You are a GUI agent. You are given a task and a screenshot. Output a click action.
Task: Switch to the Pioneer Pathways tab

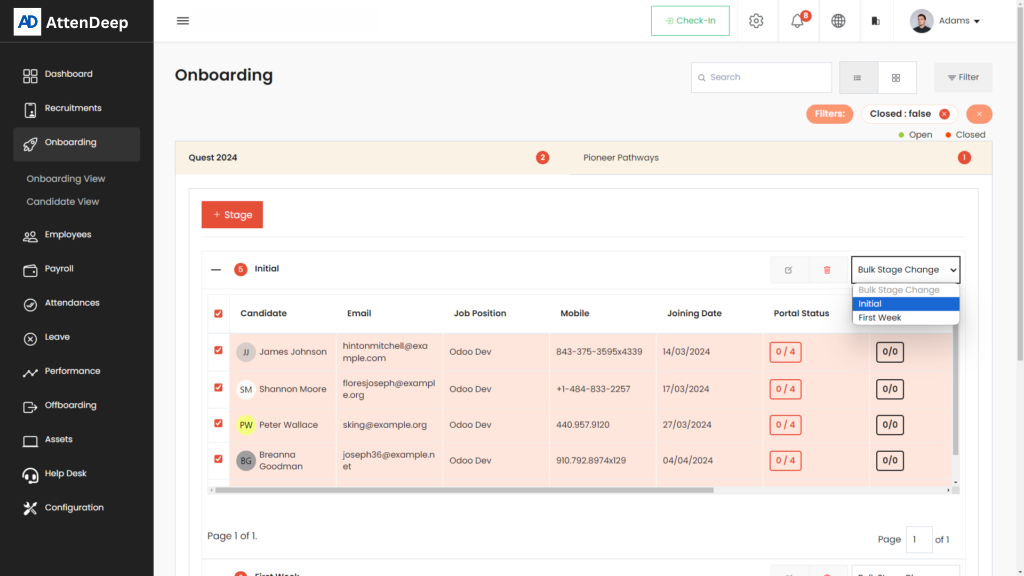[621, 158]
